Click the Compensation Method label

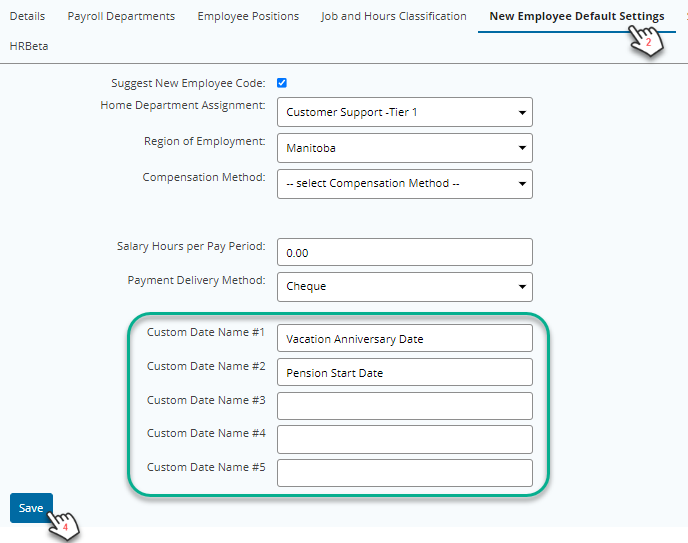[204, 177]
